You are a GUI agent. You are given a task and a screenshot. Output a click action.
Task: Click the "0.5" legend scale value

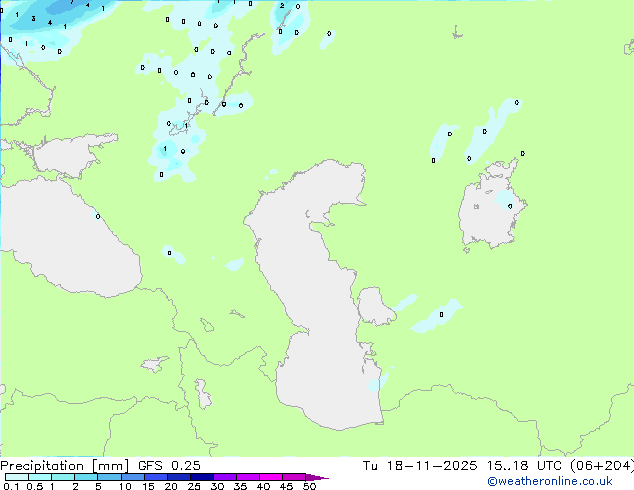(x=35, y=486)
